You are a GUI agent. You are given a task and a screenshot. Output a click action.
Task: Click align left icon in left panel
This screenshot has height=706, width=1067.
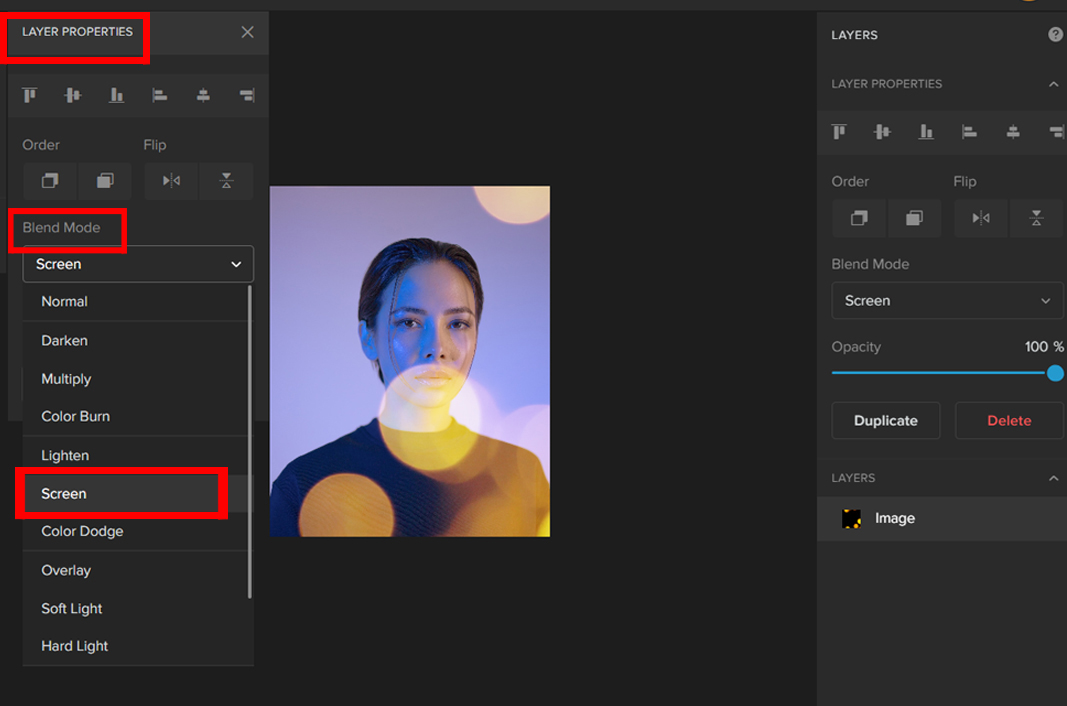click(159, 95)
